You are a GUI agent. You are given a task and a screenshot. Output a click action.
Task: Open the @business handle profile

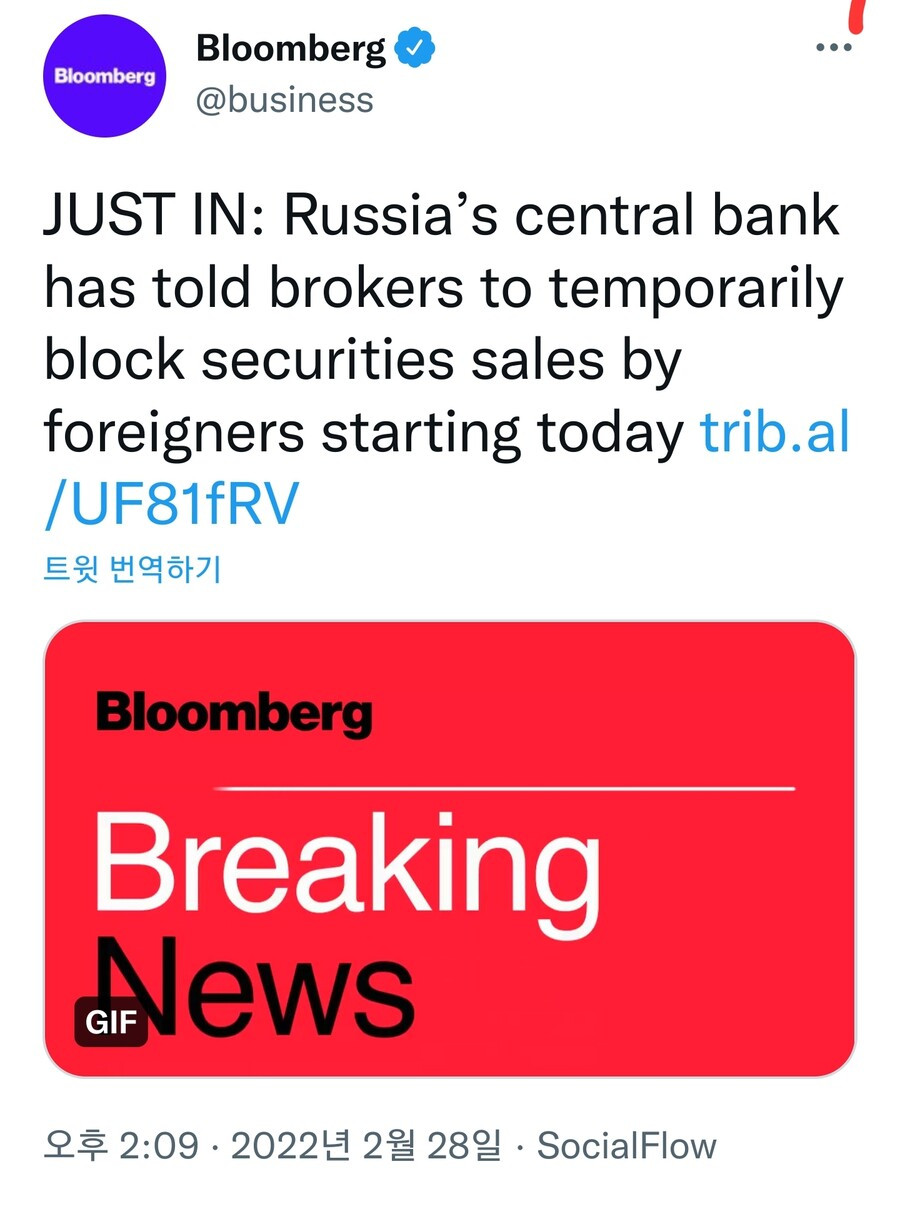click(284, 101)
